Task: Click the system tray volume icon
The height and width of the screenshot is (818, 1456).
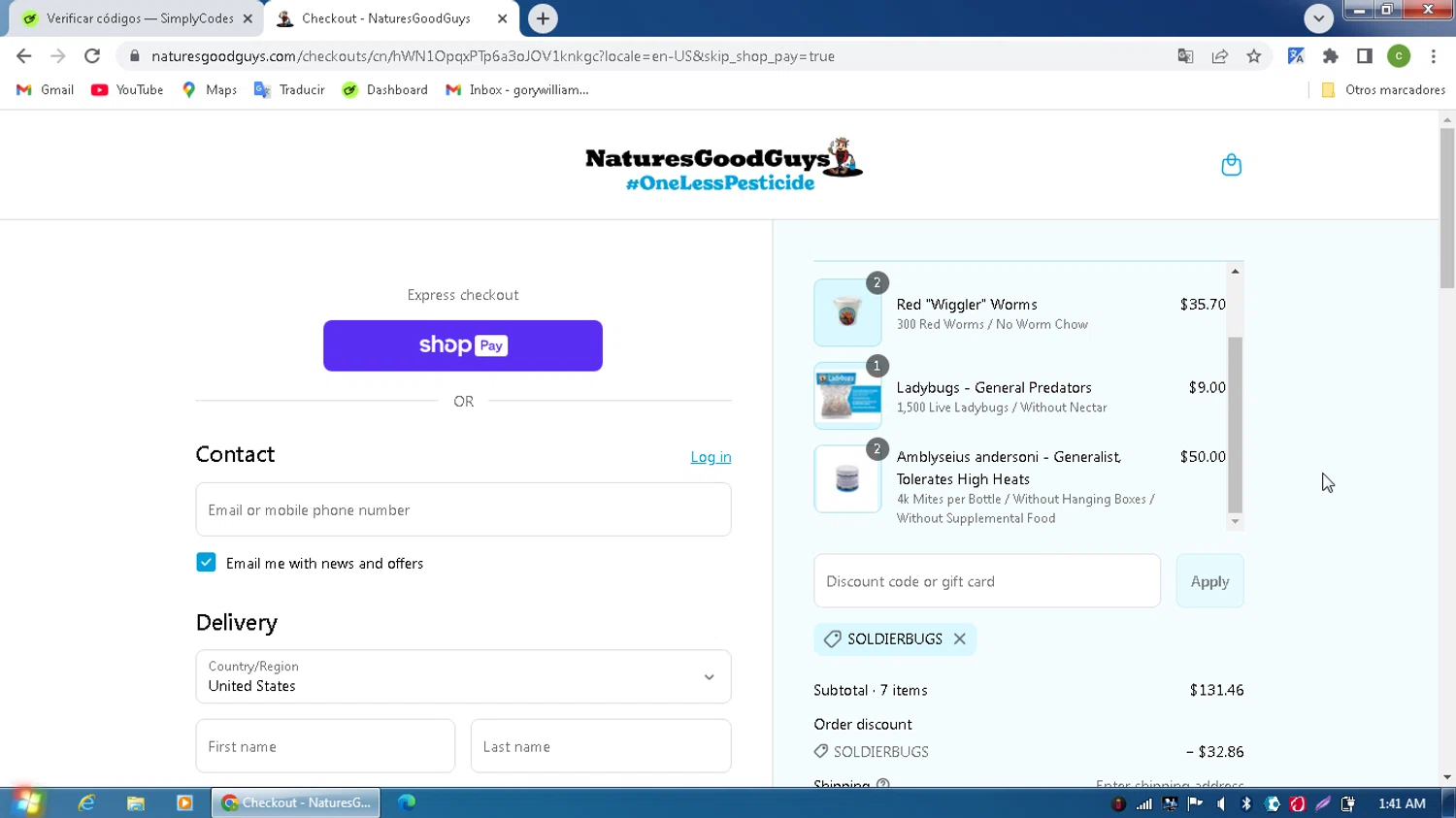Action: pyautogui.click(x=1221, y=803)
